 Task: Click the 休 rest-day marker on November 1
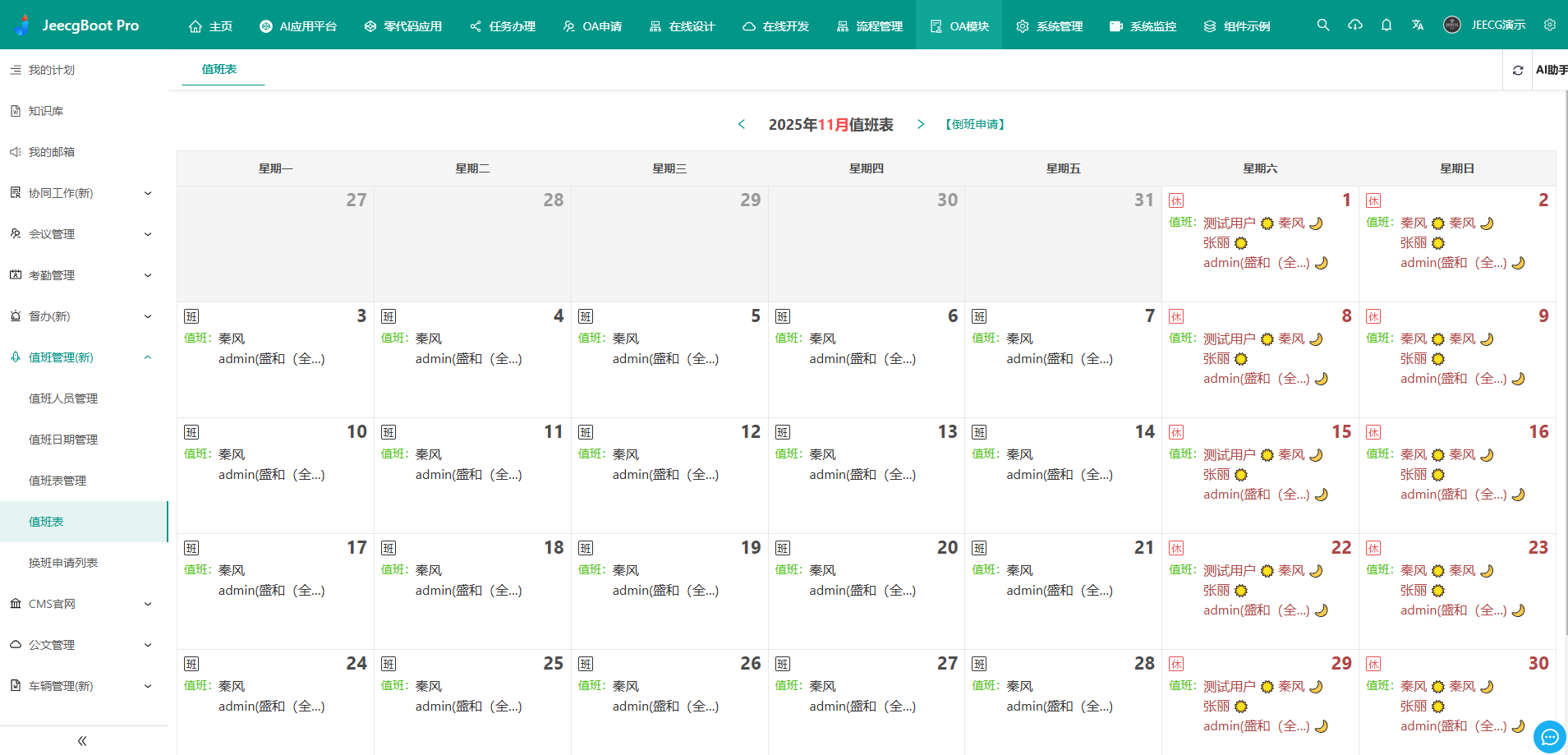click(1176, 201)
